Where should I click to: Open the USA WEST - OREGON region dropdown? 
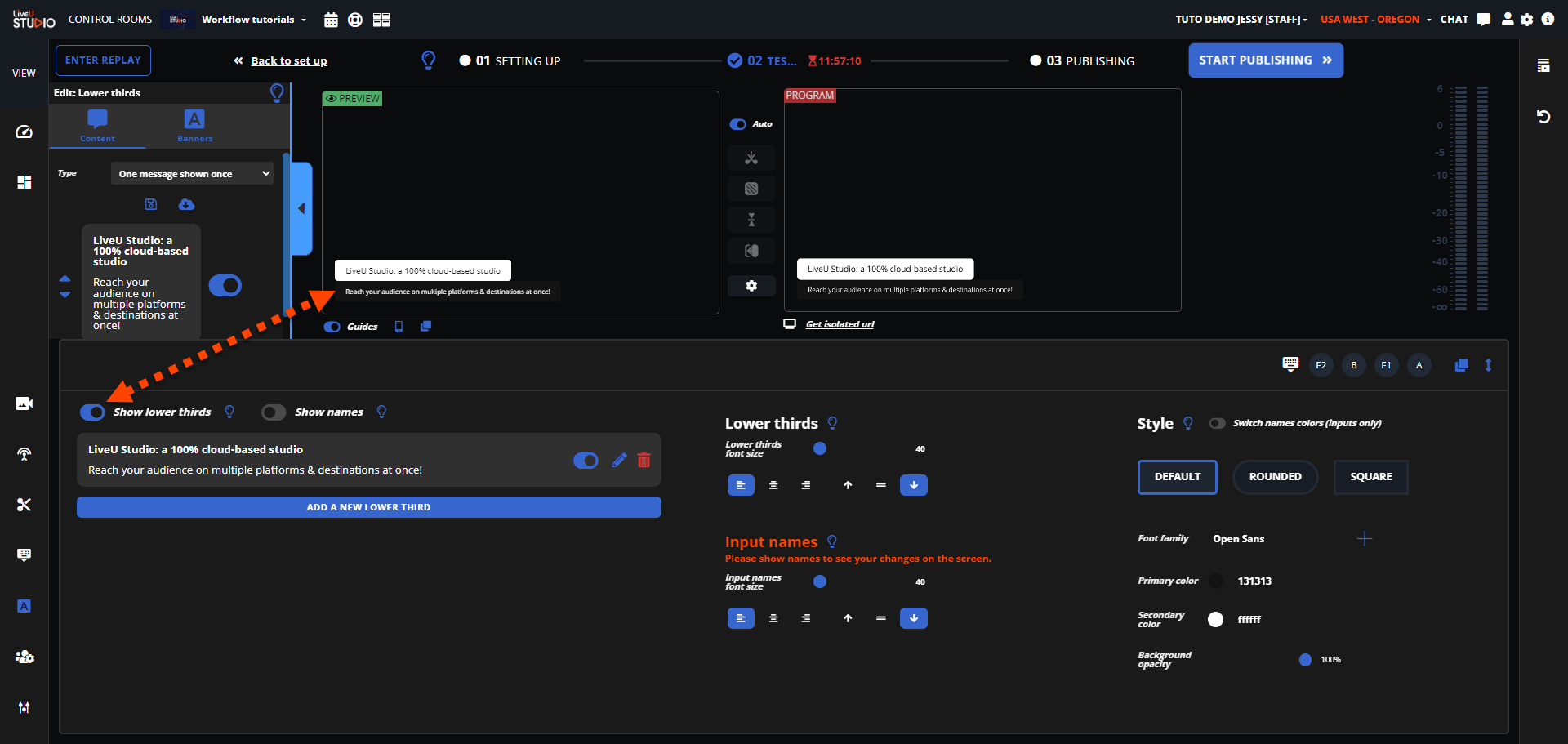pyautogui.click(x=1376, y=20)
